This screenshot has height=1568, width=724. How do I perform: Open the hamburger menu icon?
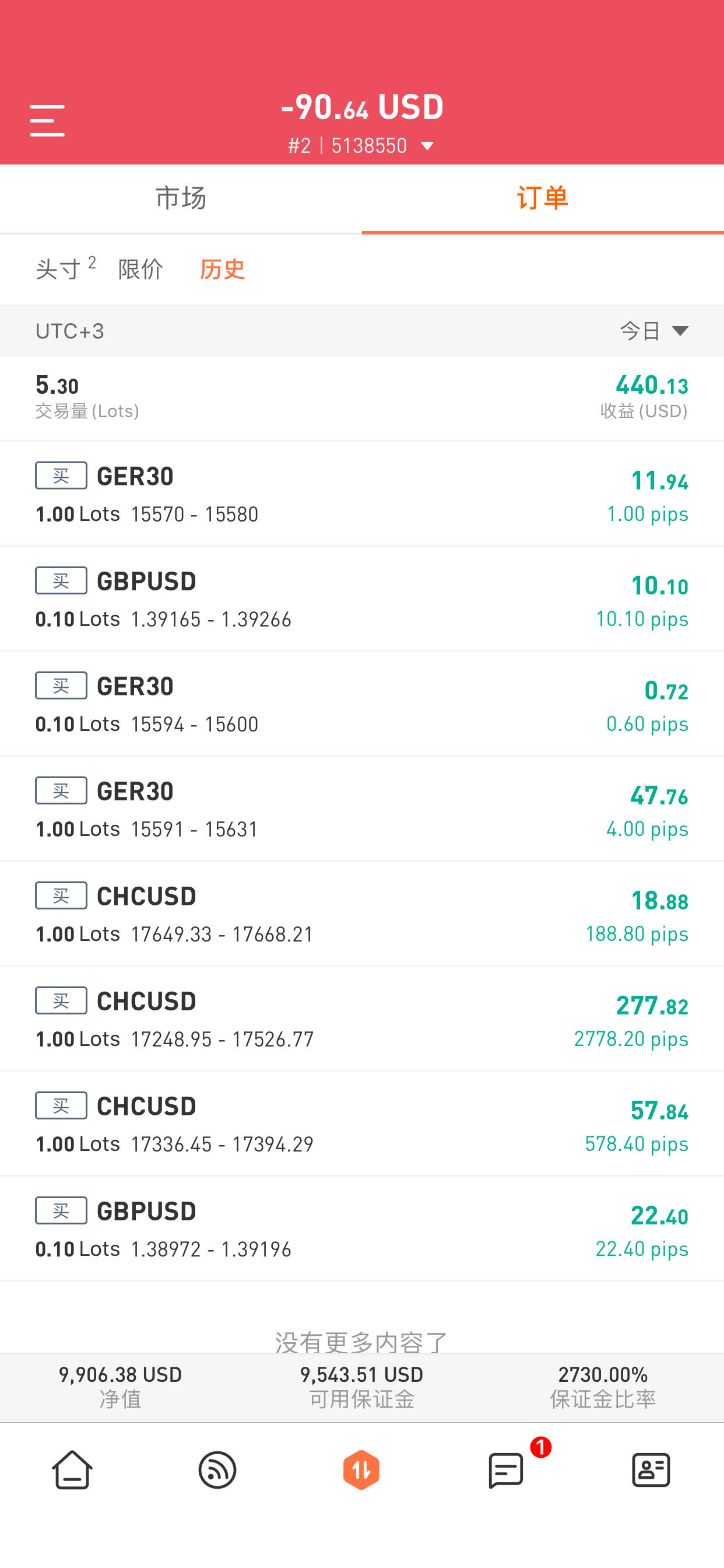click(47, 120)
